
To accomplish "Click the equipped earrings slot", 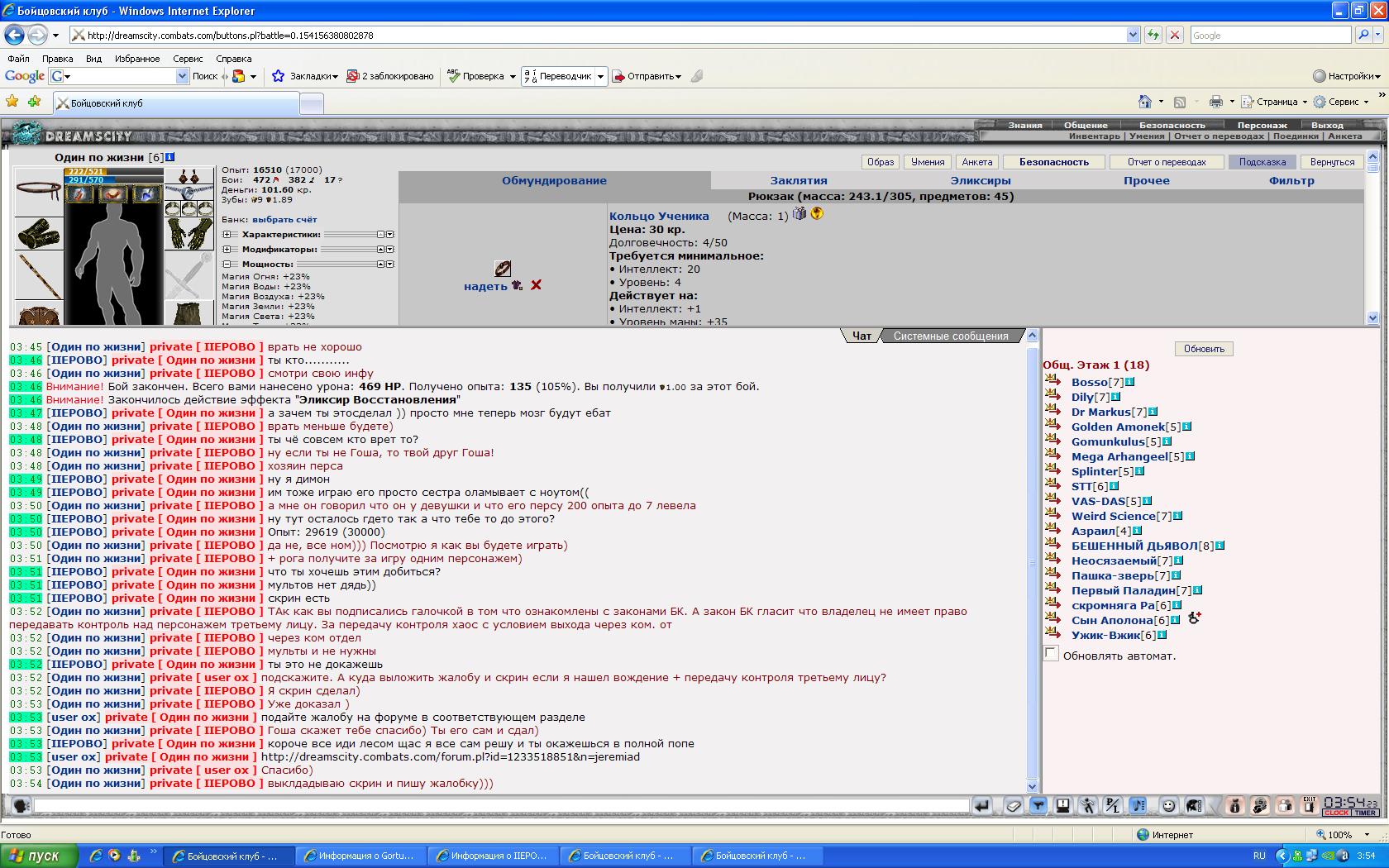I will click(x=189, y=176).
